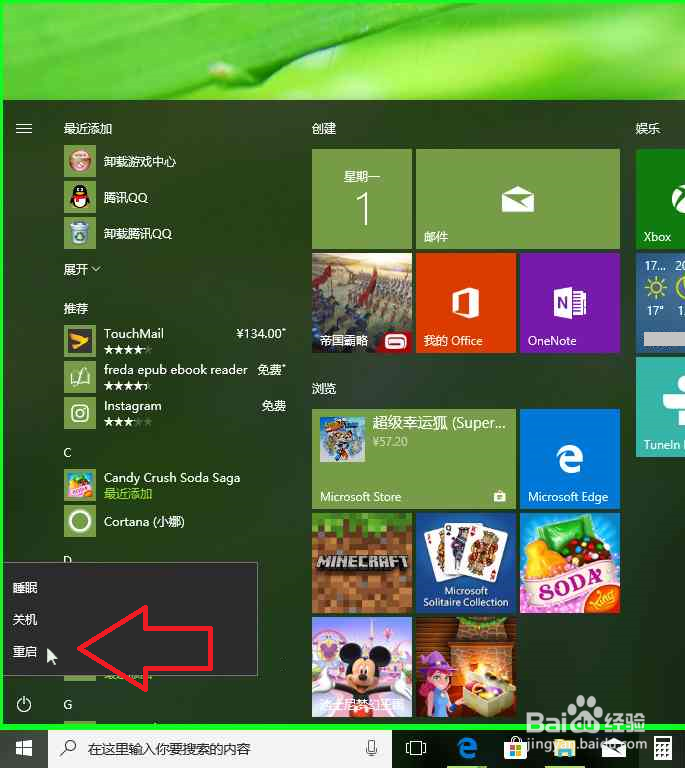Click the 浏览 group header

point(324,389)
